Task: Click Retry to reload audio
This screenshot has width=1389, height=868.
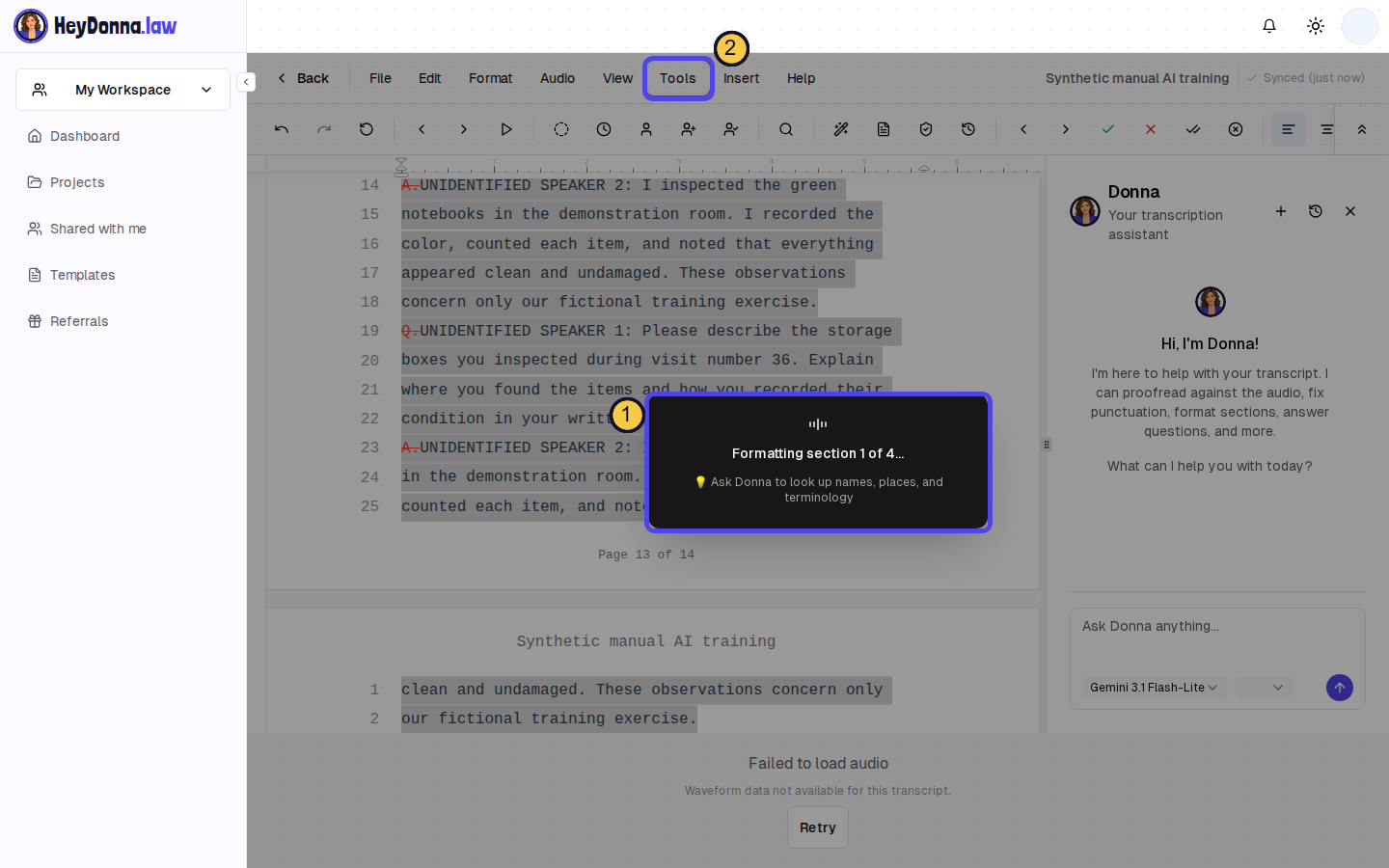Action: pos(818,827)
